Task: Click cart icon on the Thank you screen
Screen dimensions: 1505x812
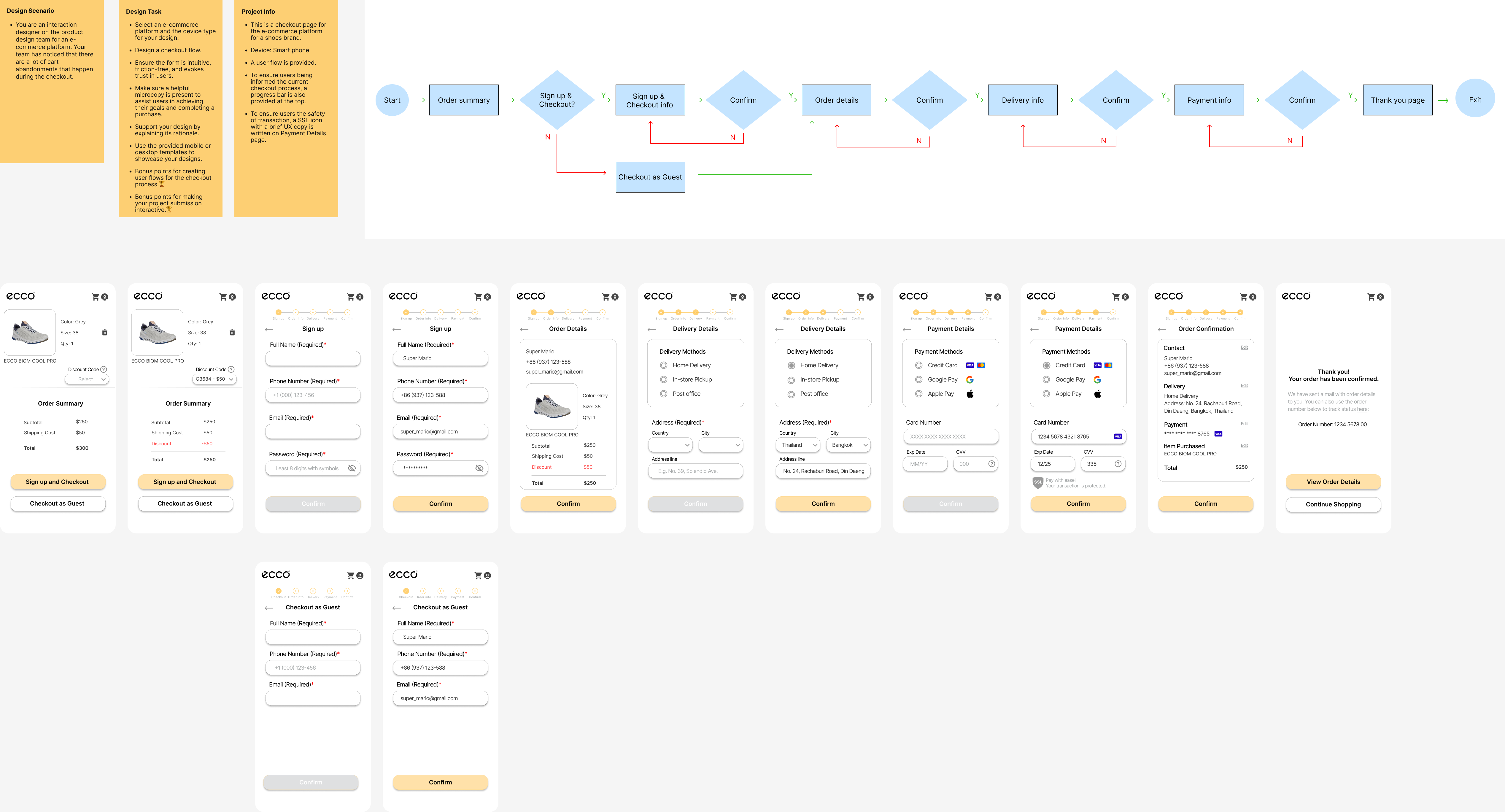Action: tap(1371, 297)
